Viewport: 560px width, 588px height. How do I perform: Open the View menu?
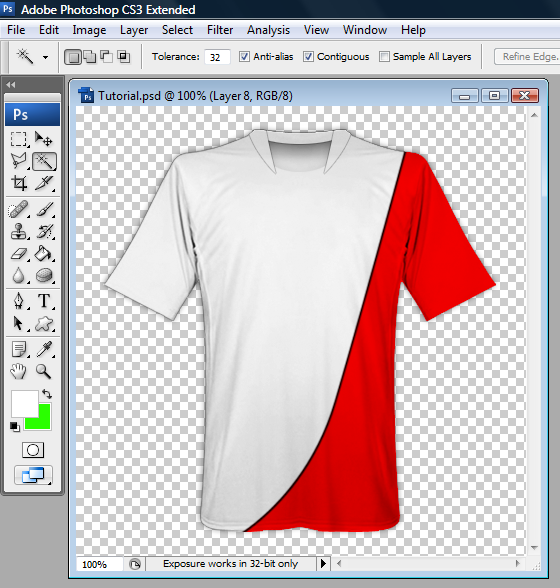click(x=316, y=30)
